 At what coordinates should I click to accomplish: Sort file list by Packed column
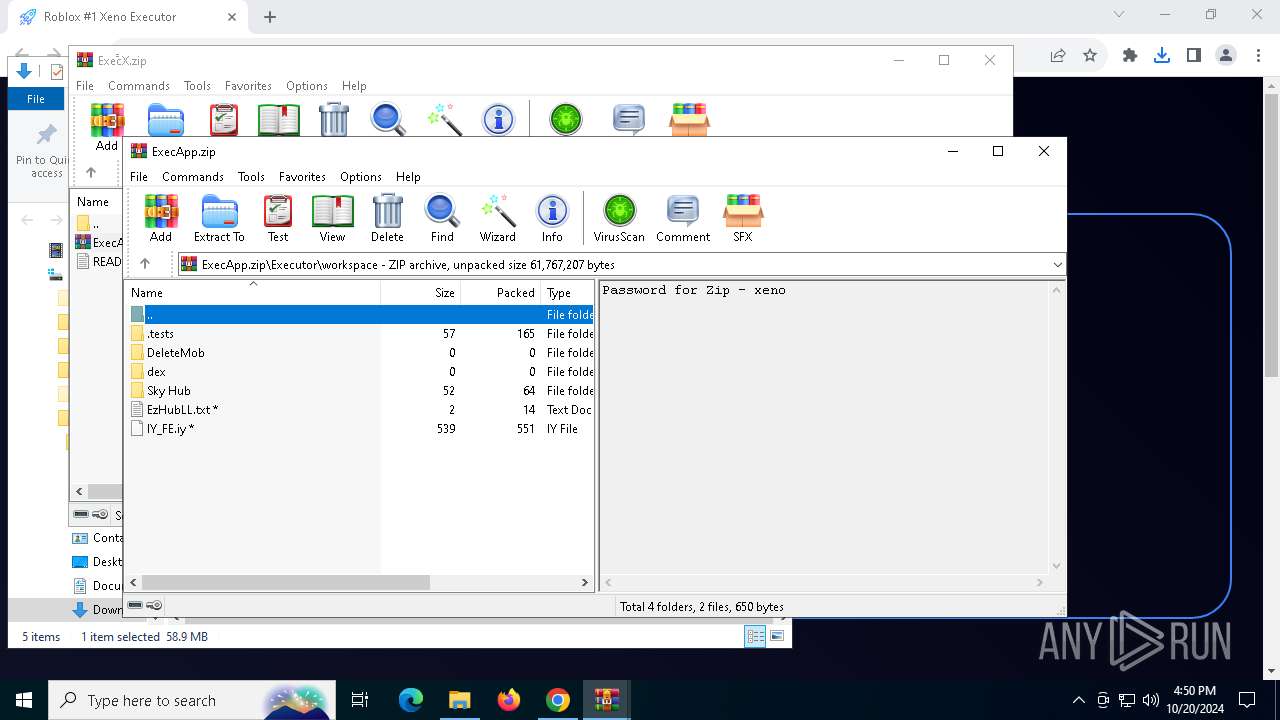[500, 292]
